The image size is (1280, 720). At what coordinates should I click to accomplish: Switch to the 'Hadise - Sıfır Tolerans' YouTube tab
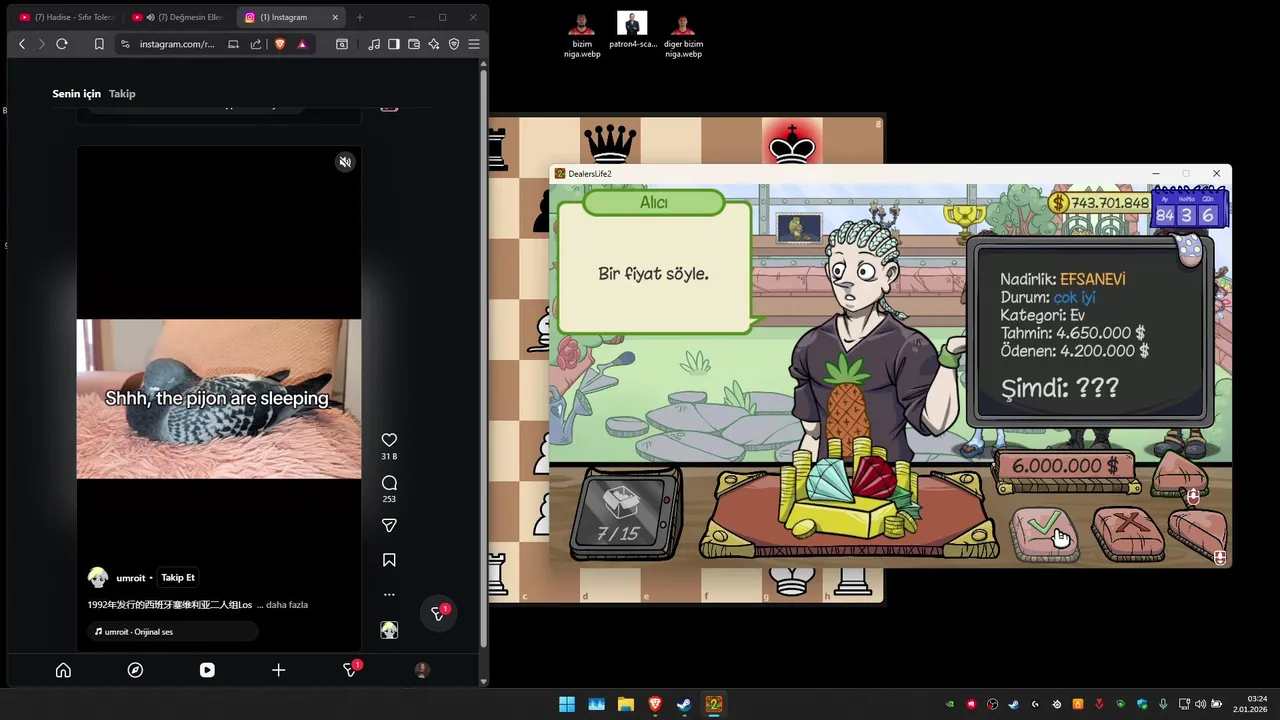click(66, 17)
